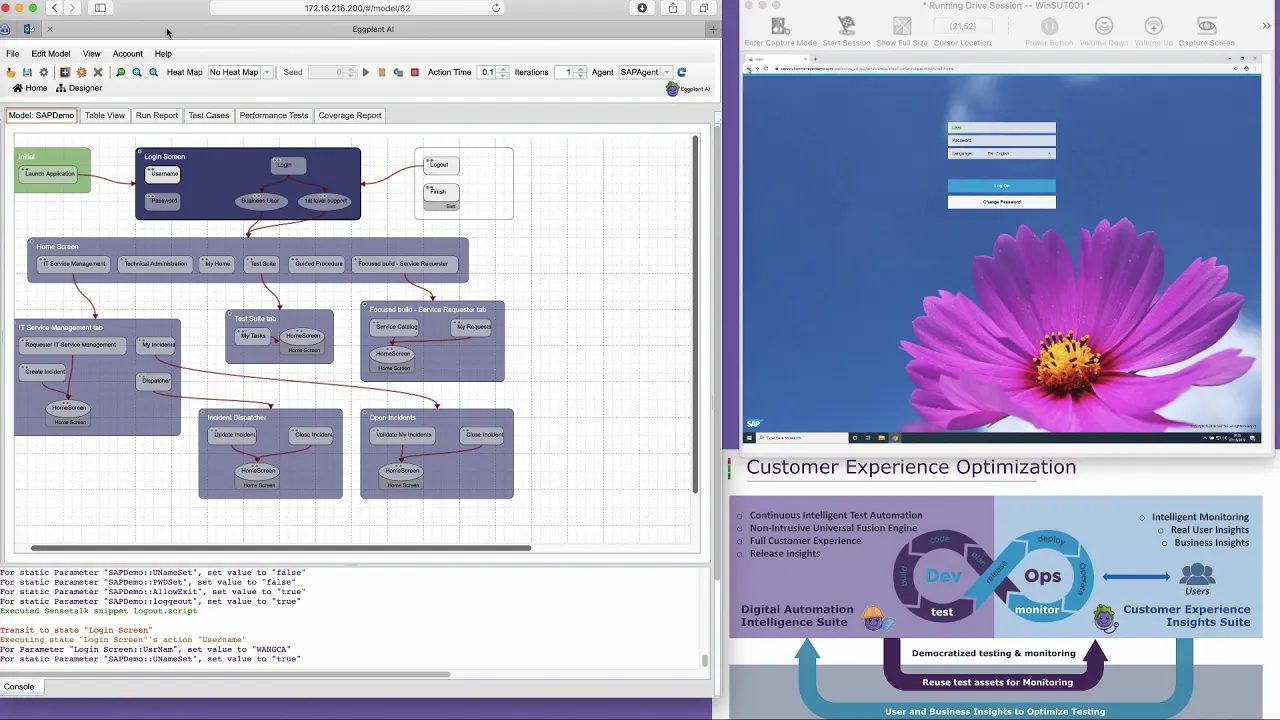Screen dimensions: 1280x720
Task: Click the orange gear action icon
Action: [x=81, y=72]
